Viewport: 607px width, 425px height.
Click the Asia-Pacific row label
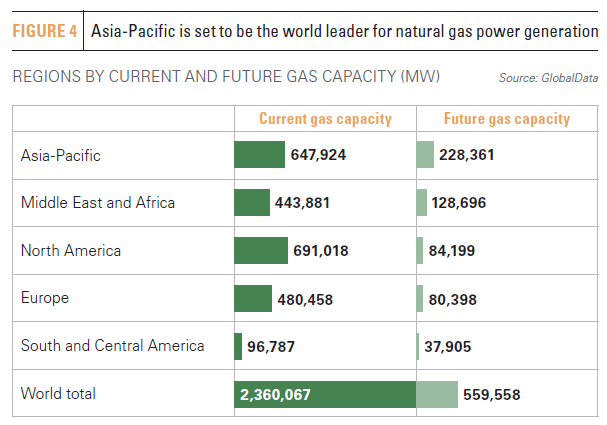(x=61, y=155)
